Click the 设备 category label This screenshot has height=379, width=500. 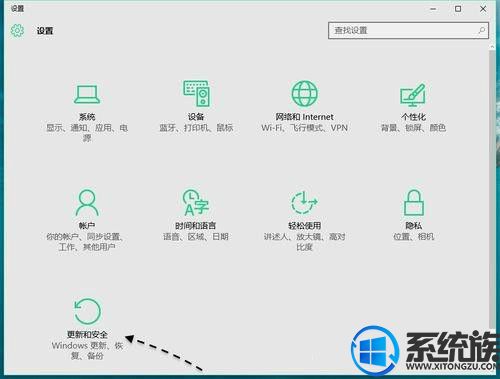[x=196, y=117]
